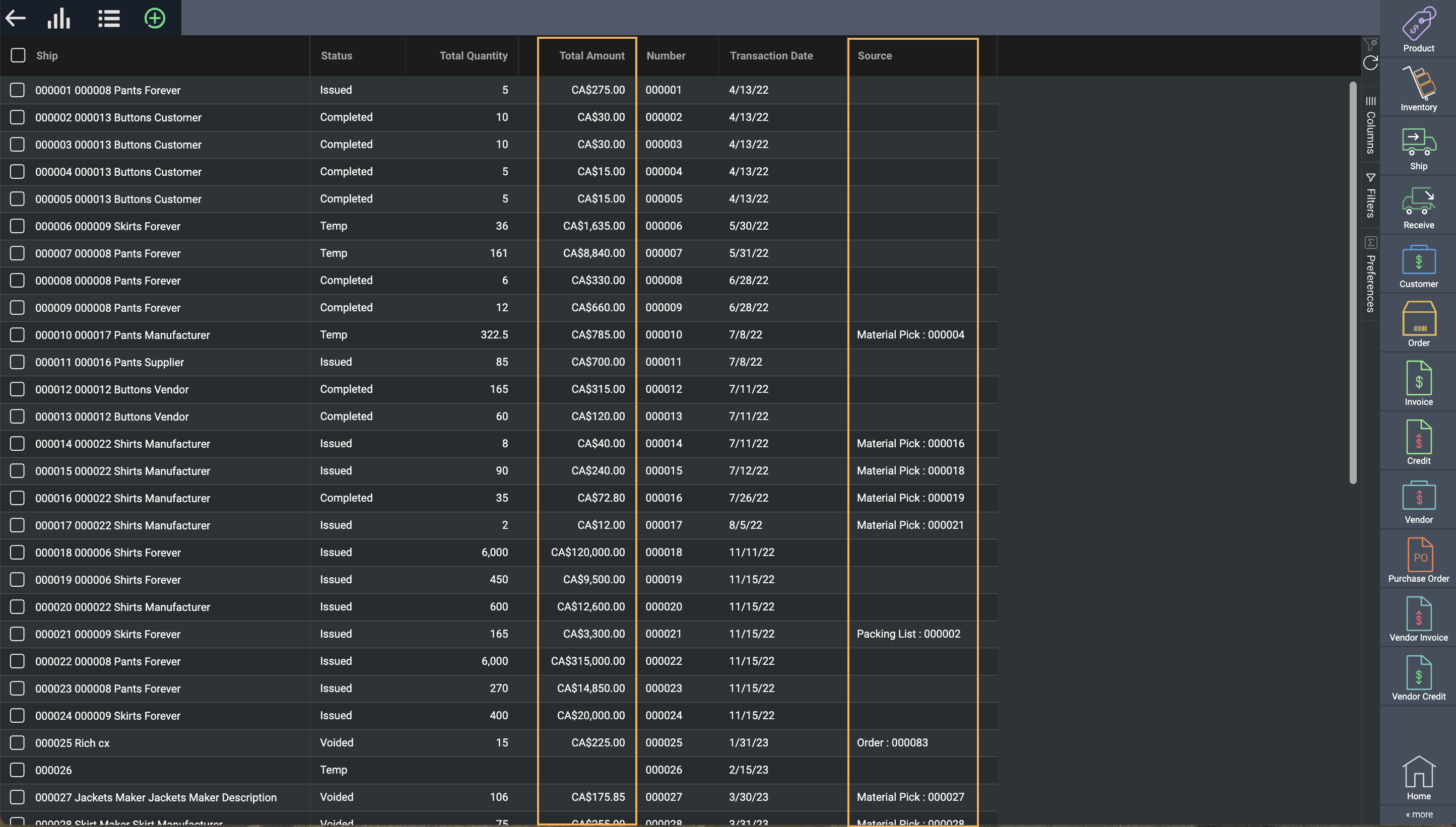
Task: Click the refresh icon near grid header
Action: [1370, 63]
